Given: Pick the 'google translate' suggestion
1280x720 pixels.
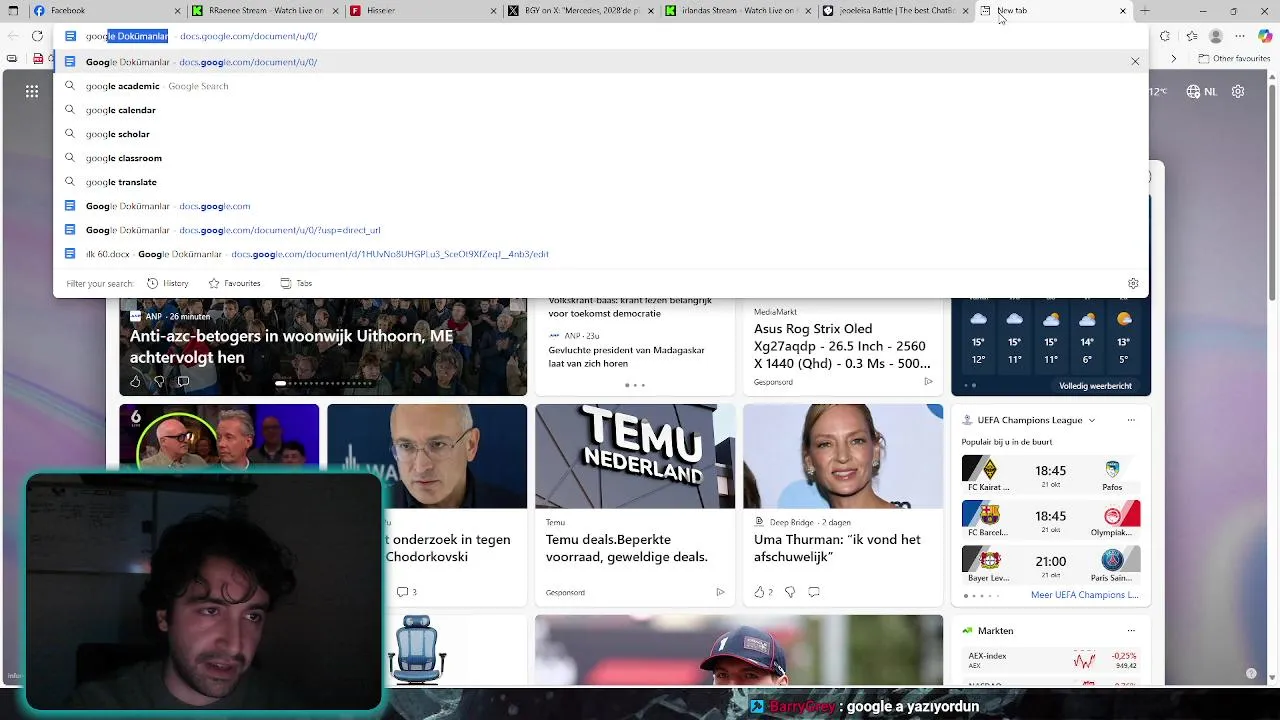Looking at the screenshot, I should coord(600,182).
